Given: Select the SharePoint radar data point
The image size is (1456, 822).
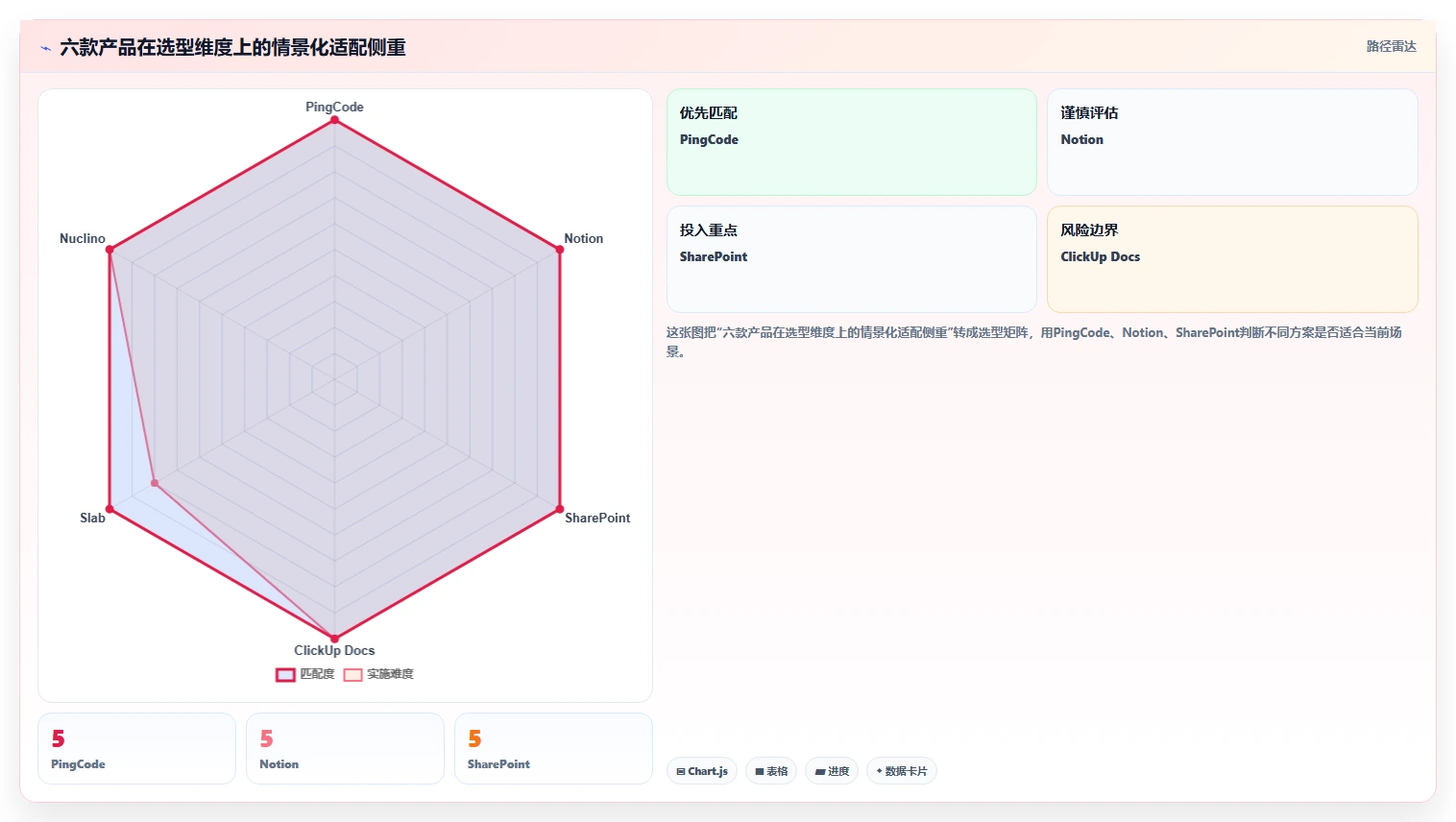Looking at the screenshot, I should click(560, 509).
